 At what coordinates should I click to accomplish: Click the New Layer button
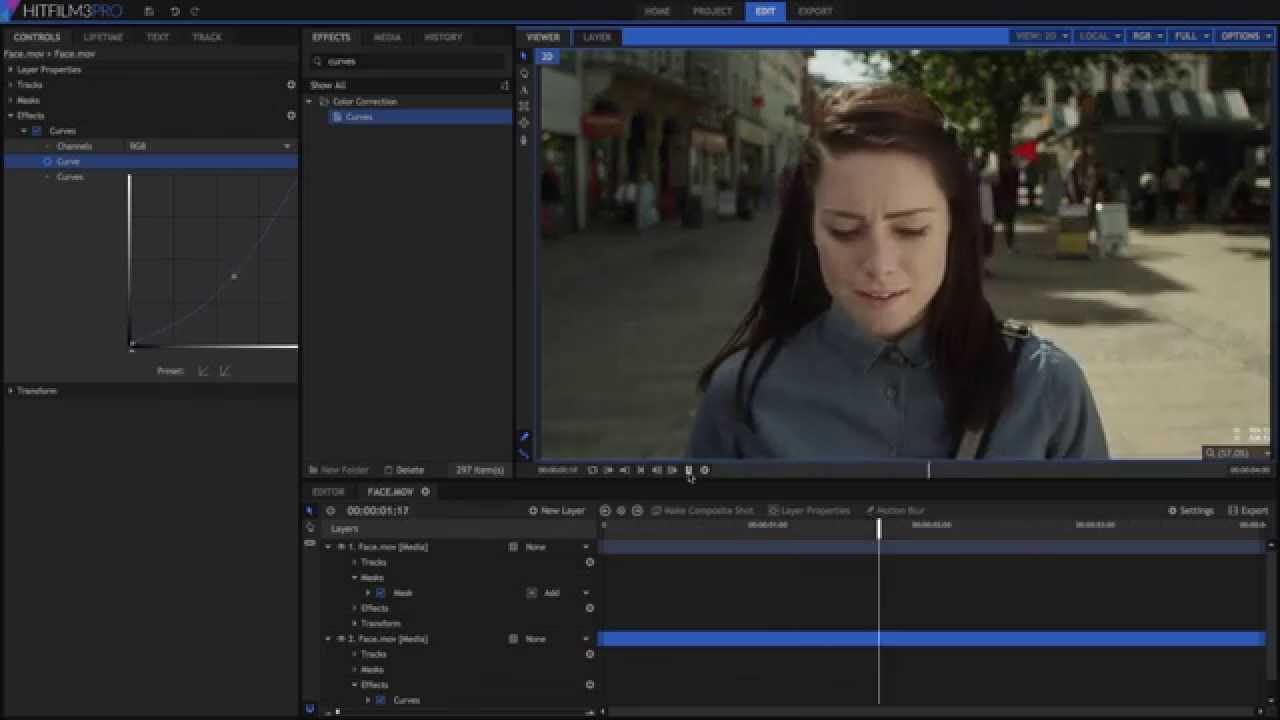557,511
